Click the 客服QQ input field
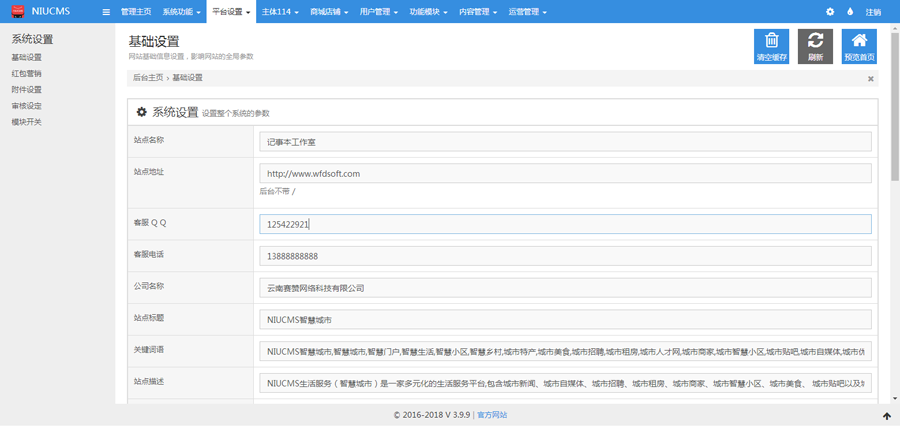The height and width of the screenshot is (428, 900). pyautogui.click(x=565, y=224)
